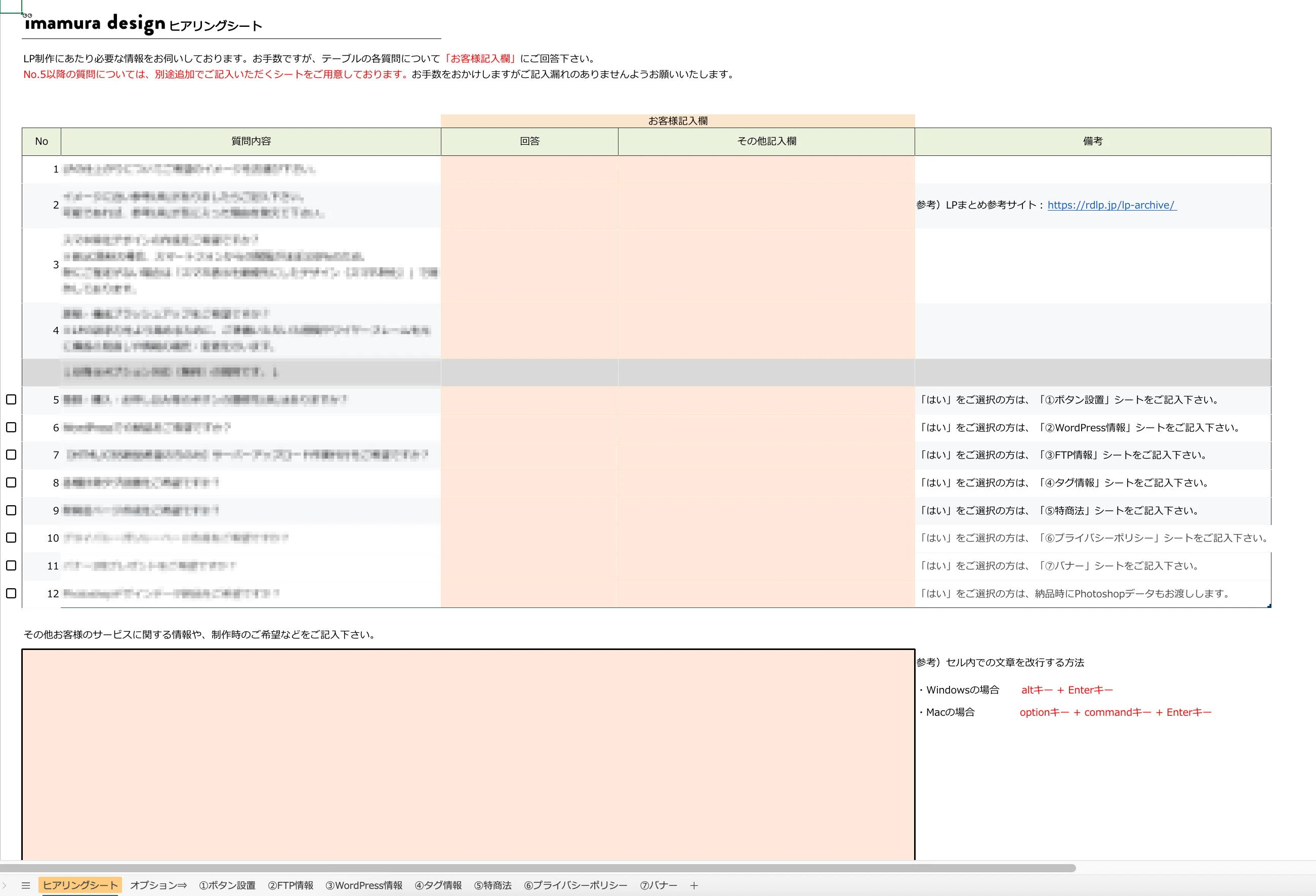This screenshot has height=896, width=1316.
Task: Click the horizontal scrollbar above the sheet tabs
Action: point(538,868)
